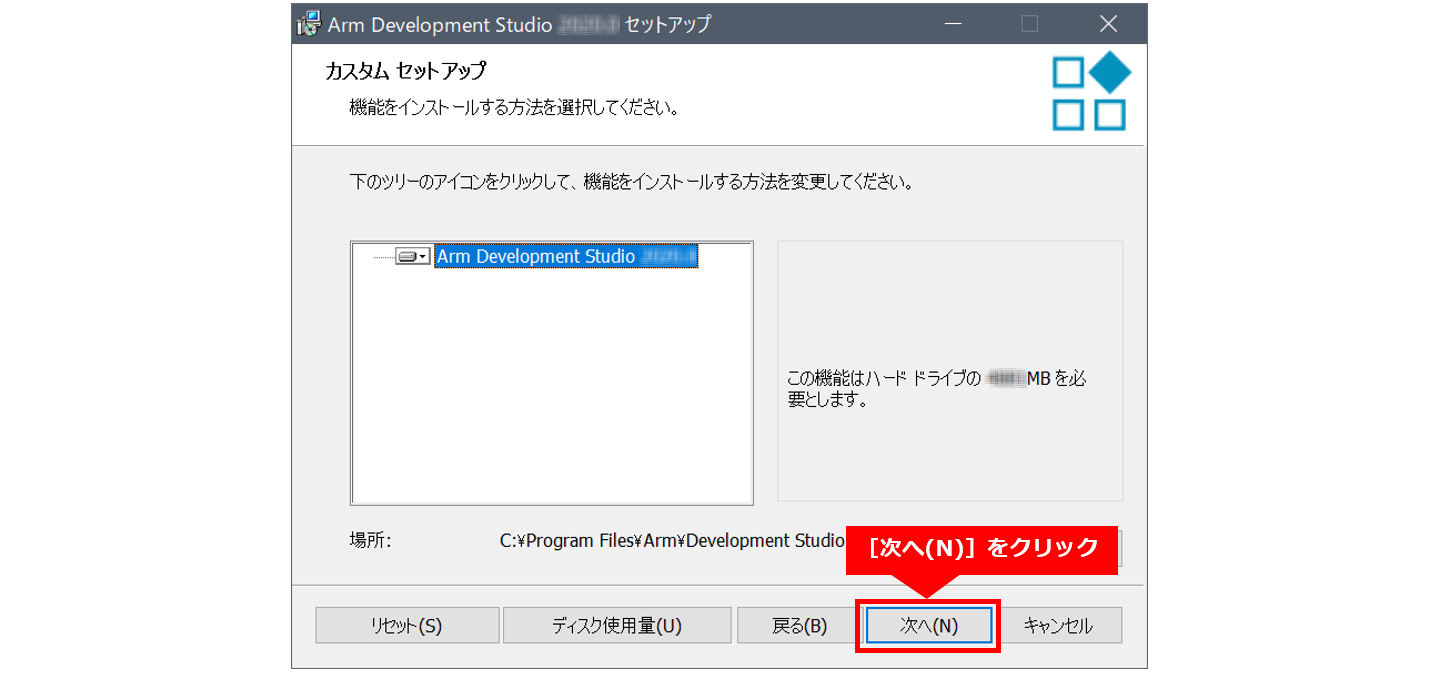
Task: Click the 戻る(B) button
Action: [x=800, y=626]
